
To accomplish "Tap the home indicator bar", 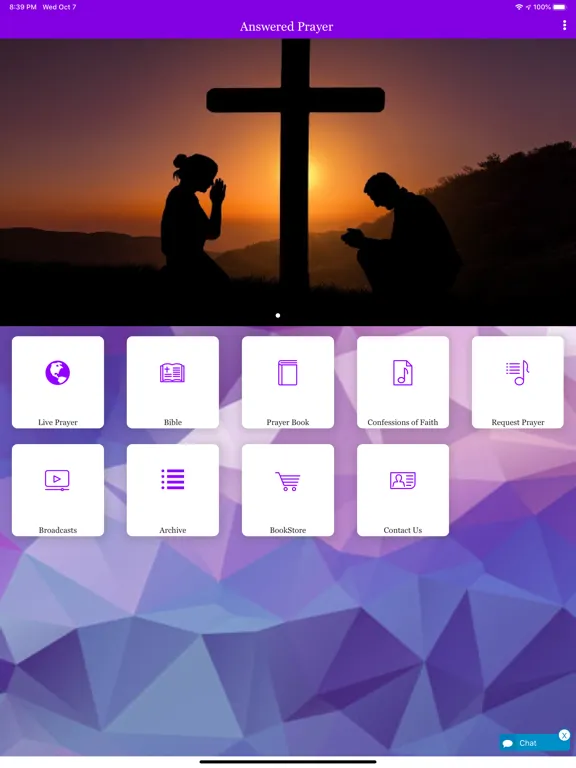I will [x=288, y=762].
